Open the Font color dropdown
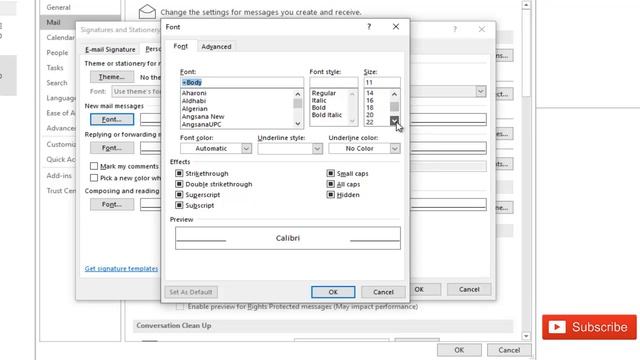This screenshot has width=640, height=360. coord(246,149)
